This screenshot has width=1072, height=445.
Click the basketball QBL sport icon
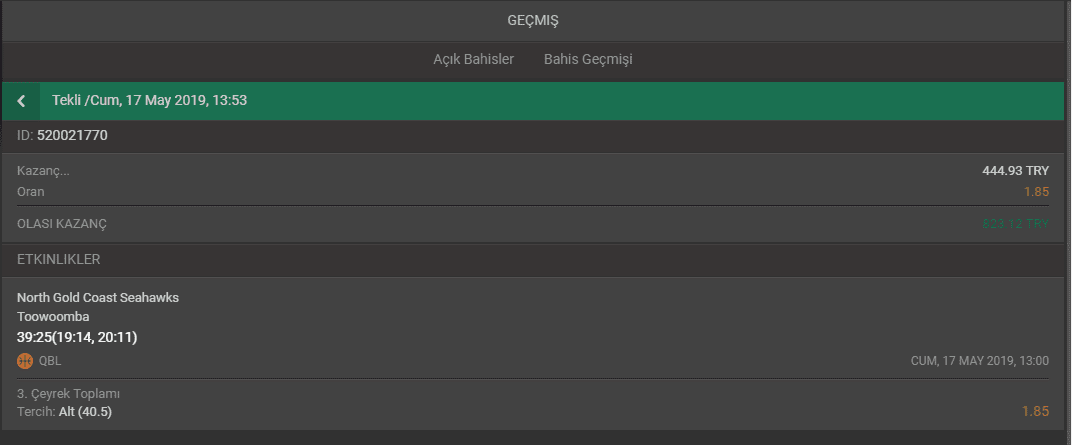click(25, 361)
